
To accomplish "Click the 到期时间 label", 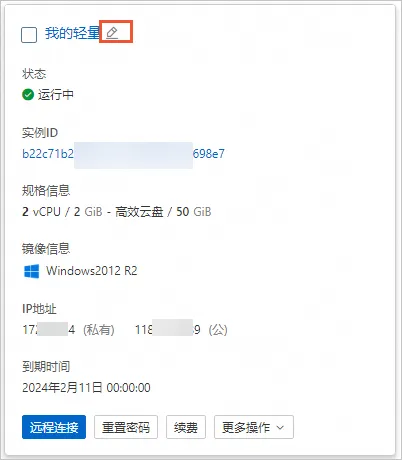I will [46, 367].
